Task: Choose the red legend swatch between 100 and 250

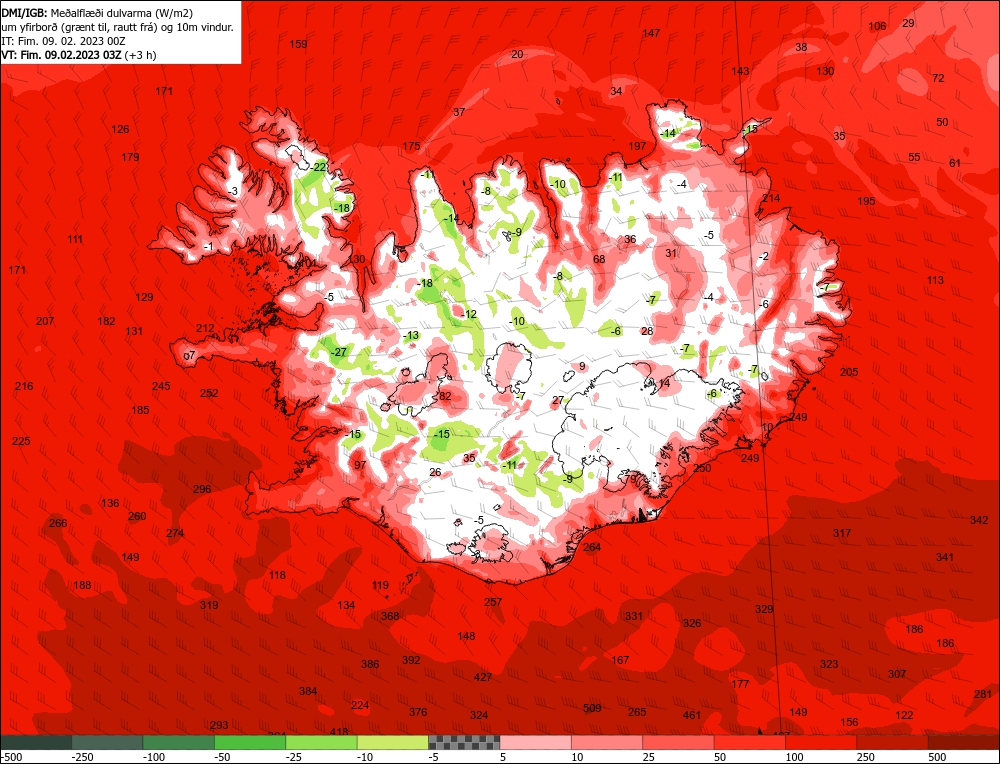Action: (x=821, y=742)
